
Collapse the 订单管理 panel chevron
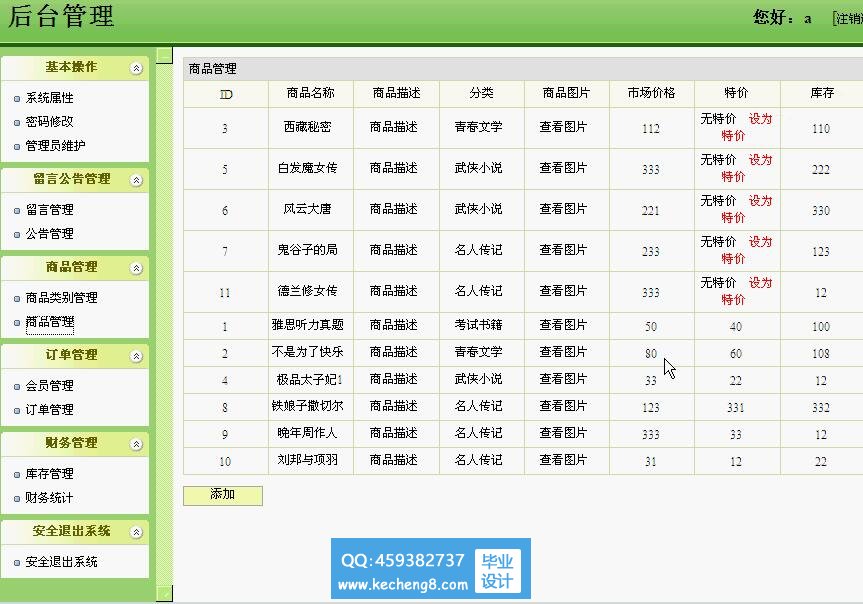coord(136,356)
